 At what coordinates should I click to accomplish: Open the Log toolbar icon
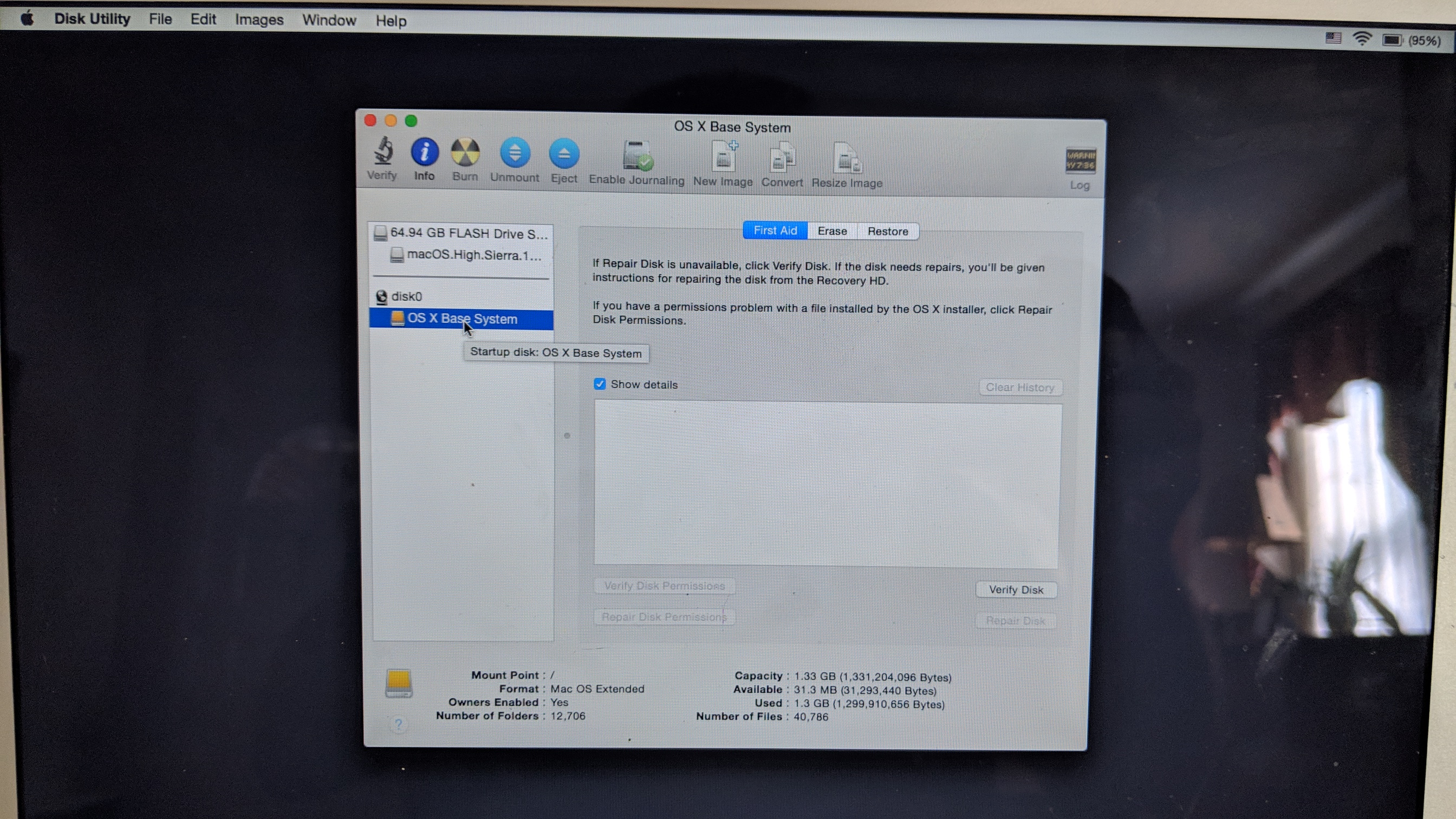pyautogui.click(x=1080, y=160)
